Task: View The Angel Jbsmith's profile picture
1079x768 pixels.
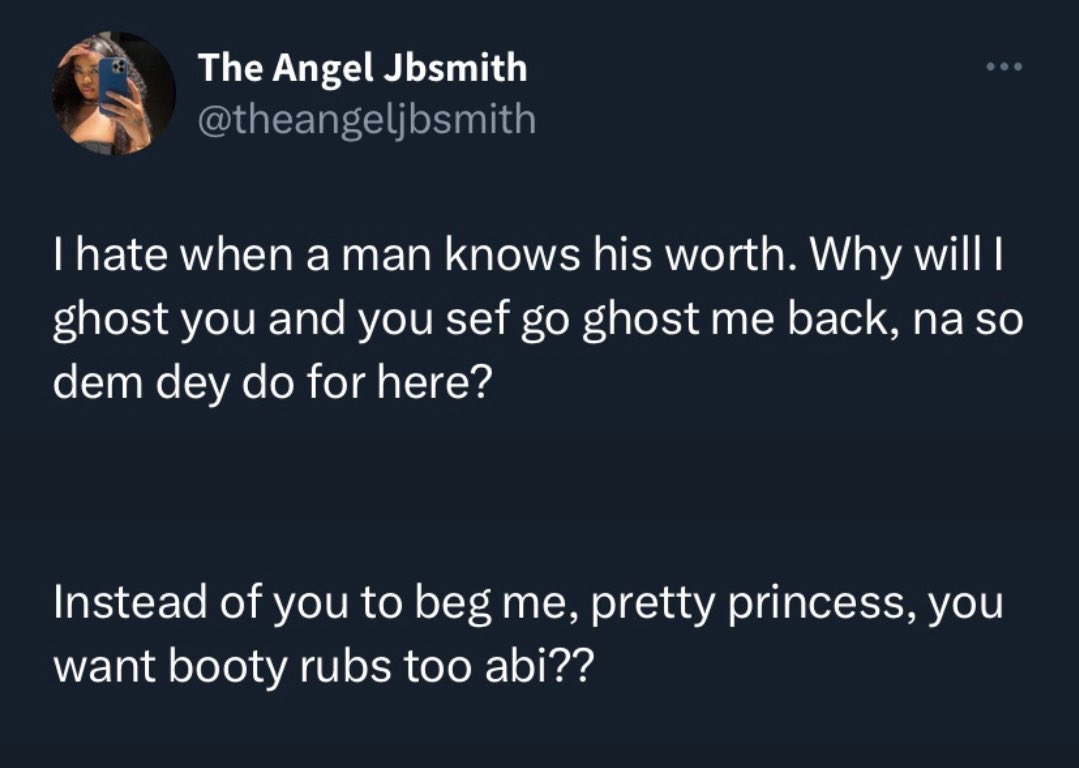Action: point(114,93)
